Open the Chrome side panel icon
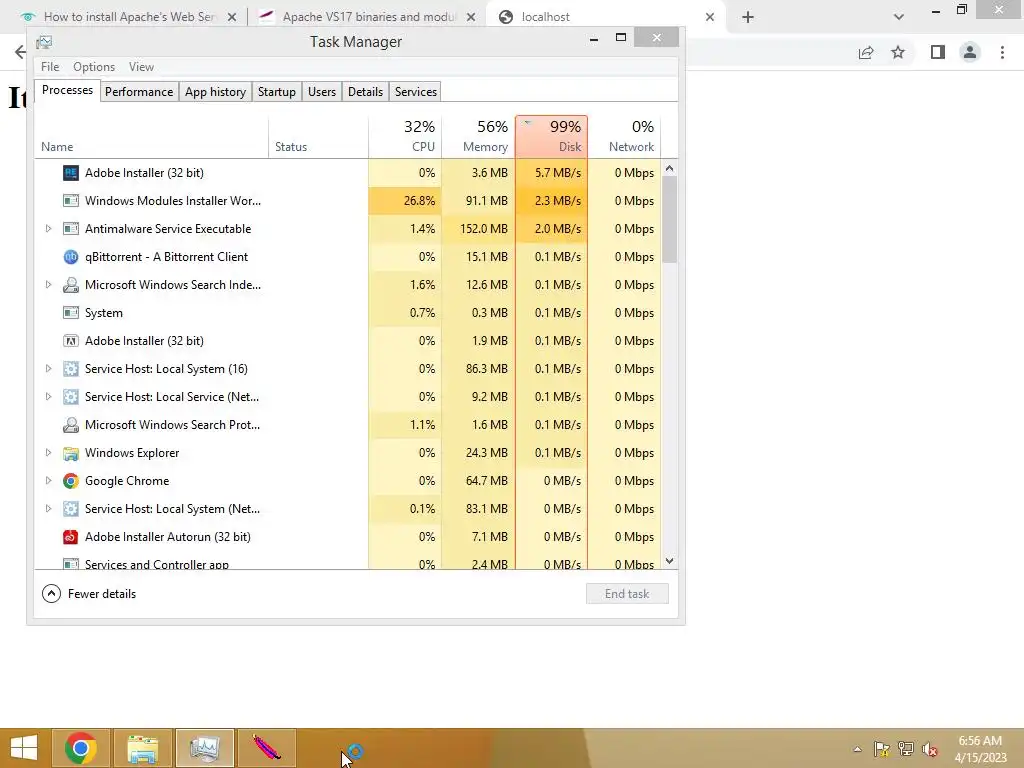This screenshot has width=1024, height=768. (938, 52)
